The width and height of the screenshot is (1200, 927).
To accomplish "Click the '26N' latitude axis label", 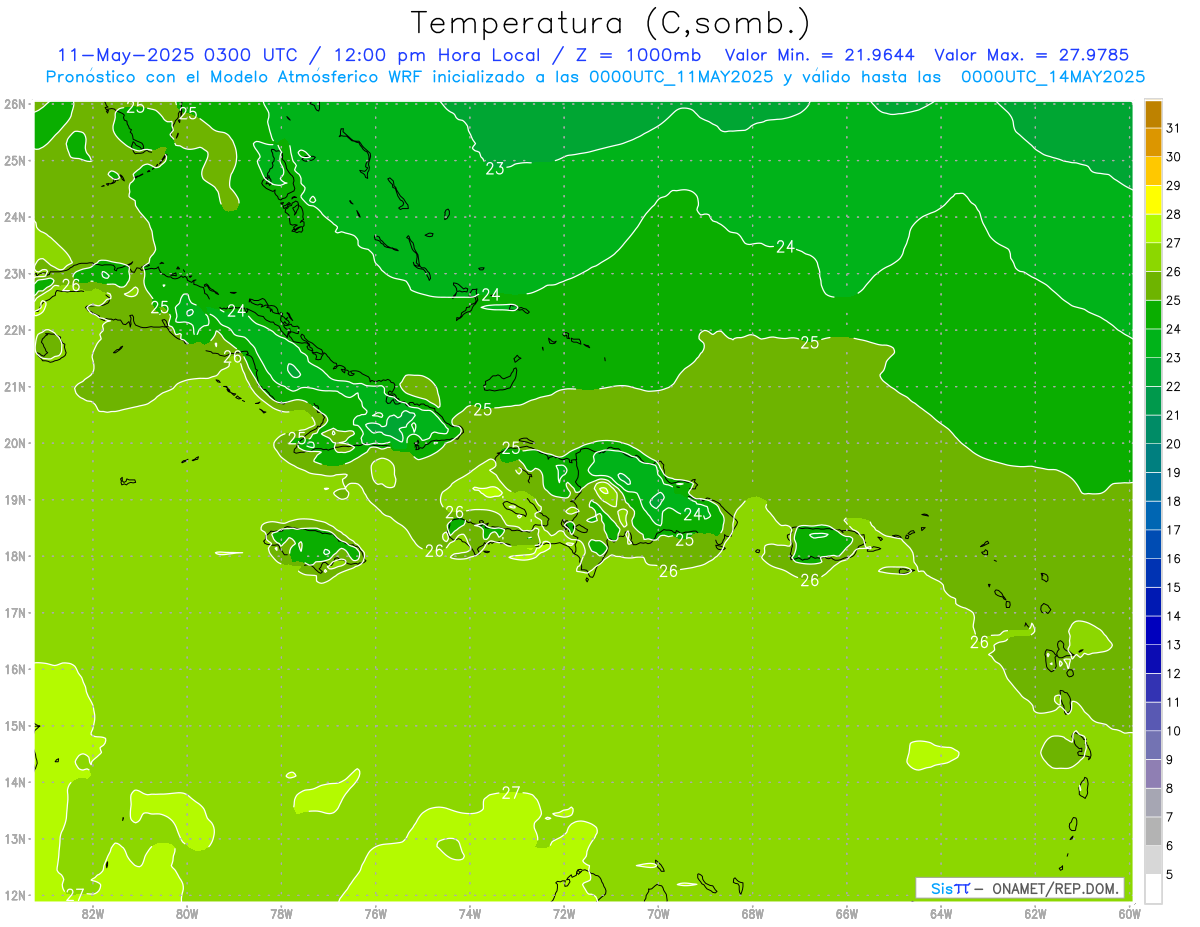I will point(14,104).
